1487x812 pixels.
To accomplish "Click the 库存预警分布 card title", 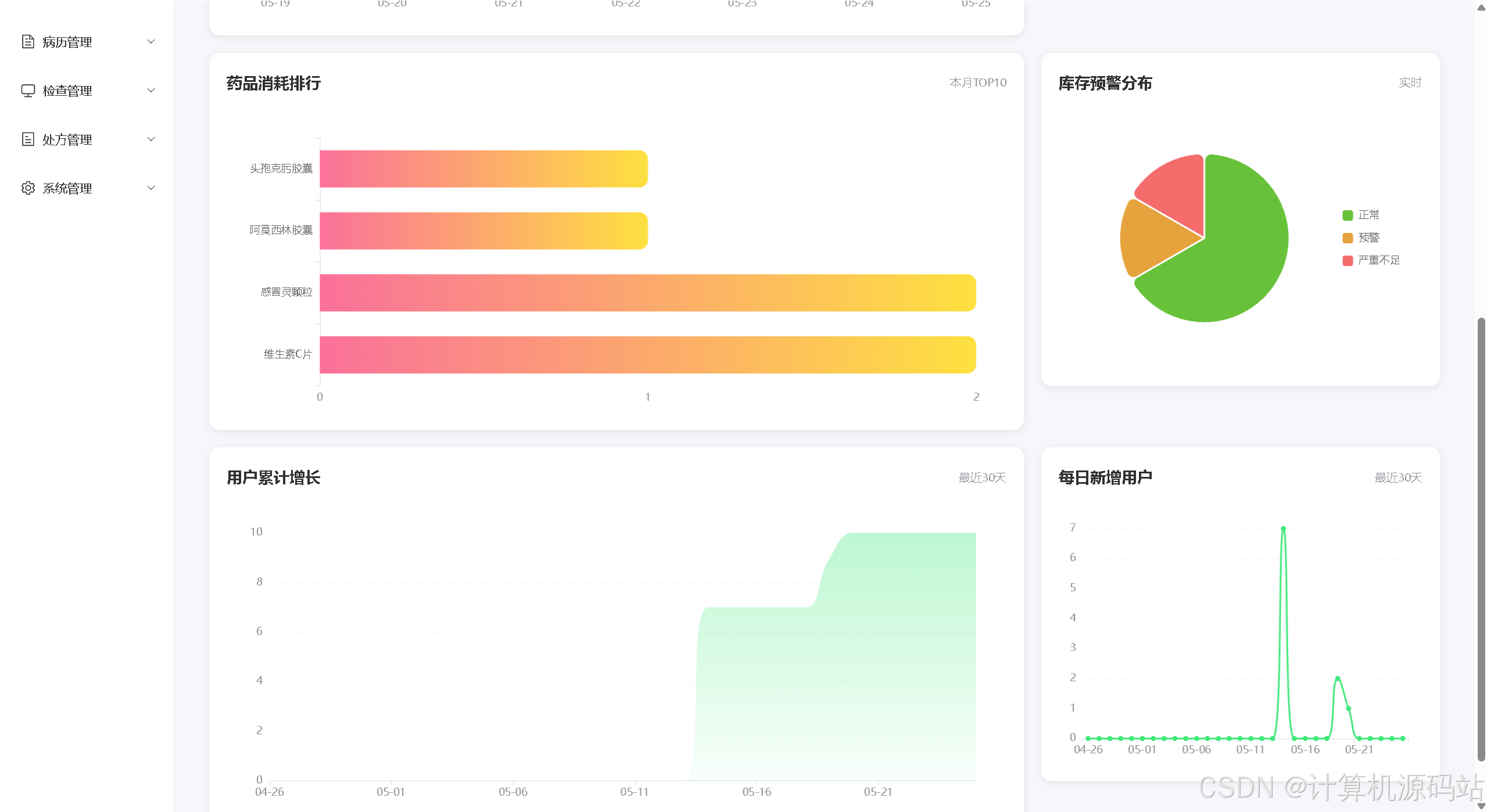I will click(1105, 83).
